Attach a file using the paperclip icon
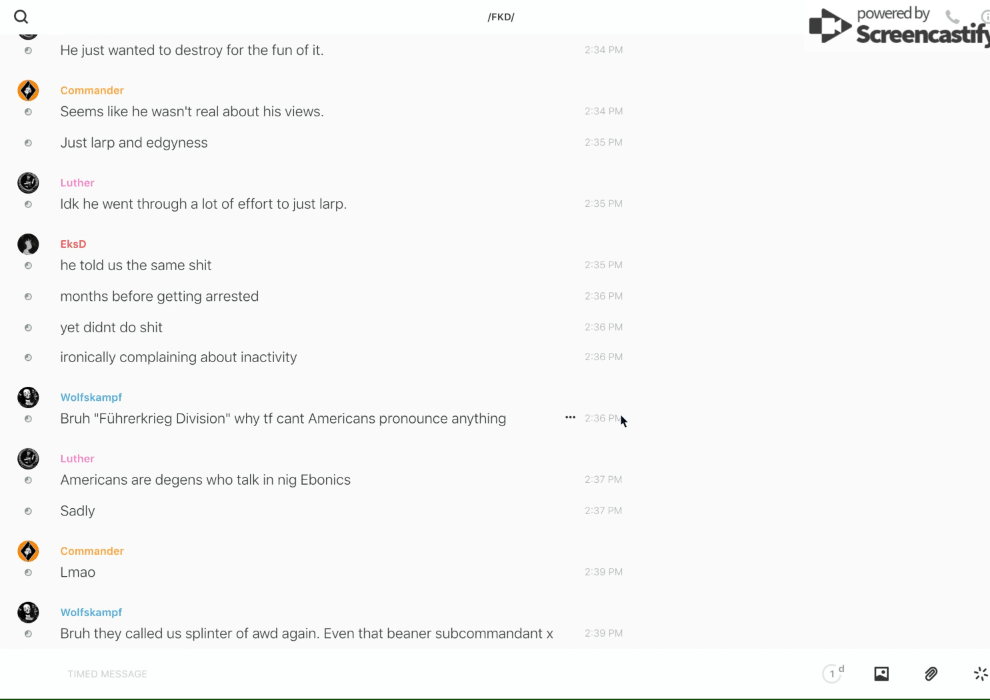 pos(931,674)
